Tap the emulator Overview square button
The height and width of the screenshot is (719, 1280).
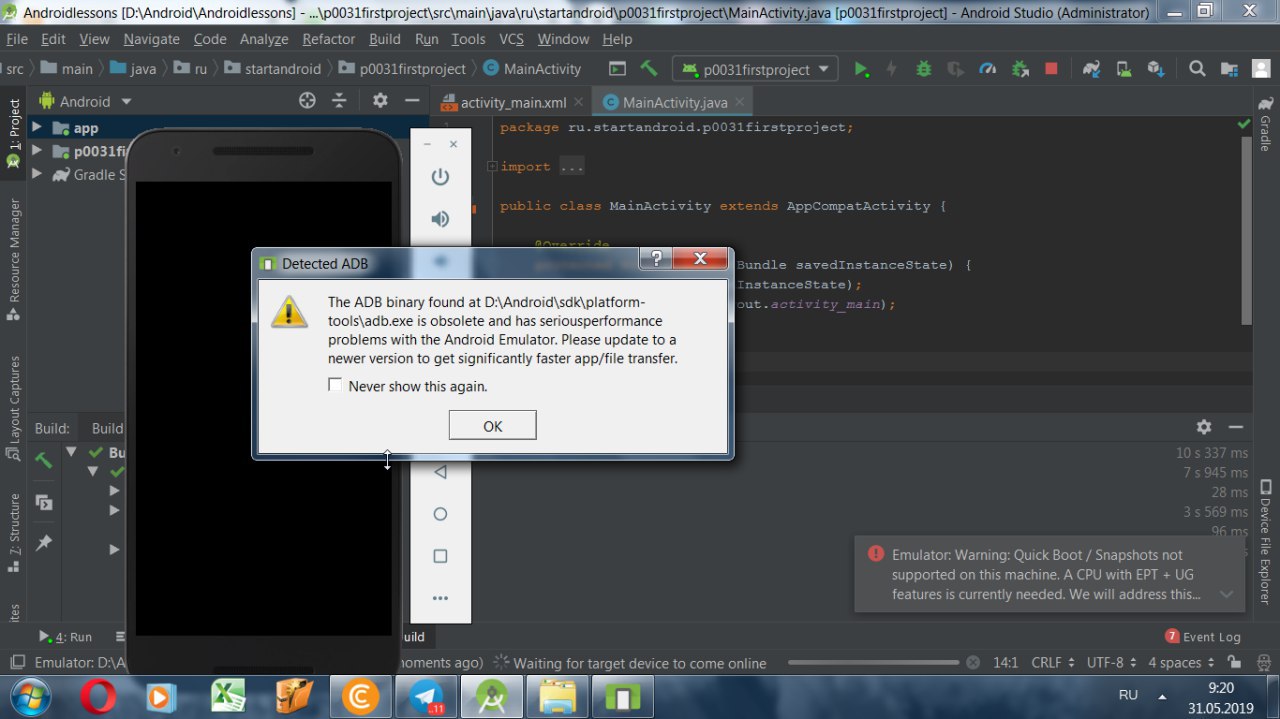click(x=440, y=556)
